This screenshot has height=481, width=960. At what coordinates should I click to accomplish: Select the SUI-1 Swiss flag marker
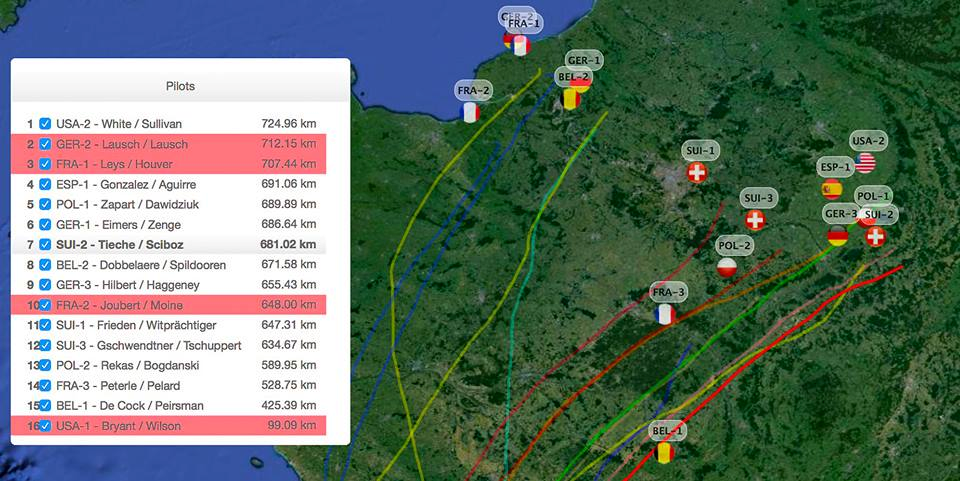[698, 173]
